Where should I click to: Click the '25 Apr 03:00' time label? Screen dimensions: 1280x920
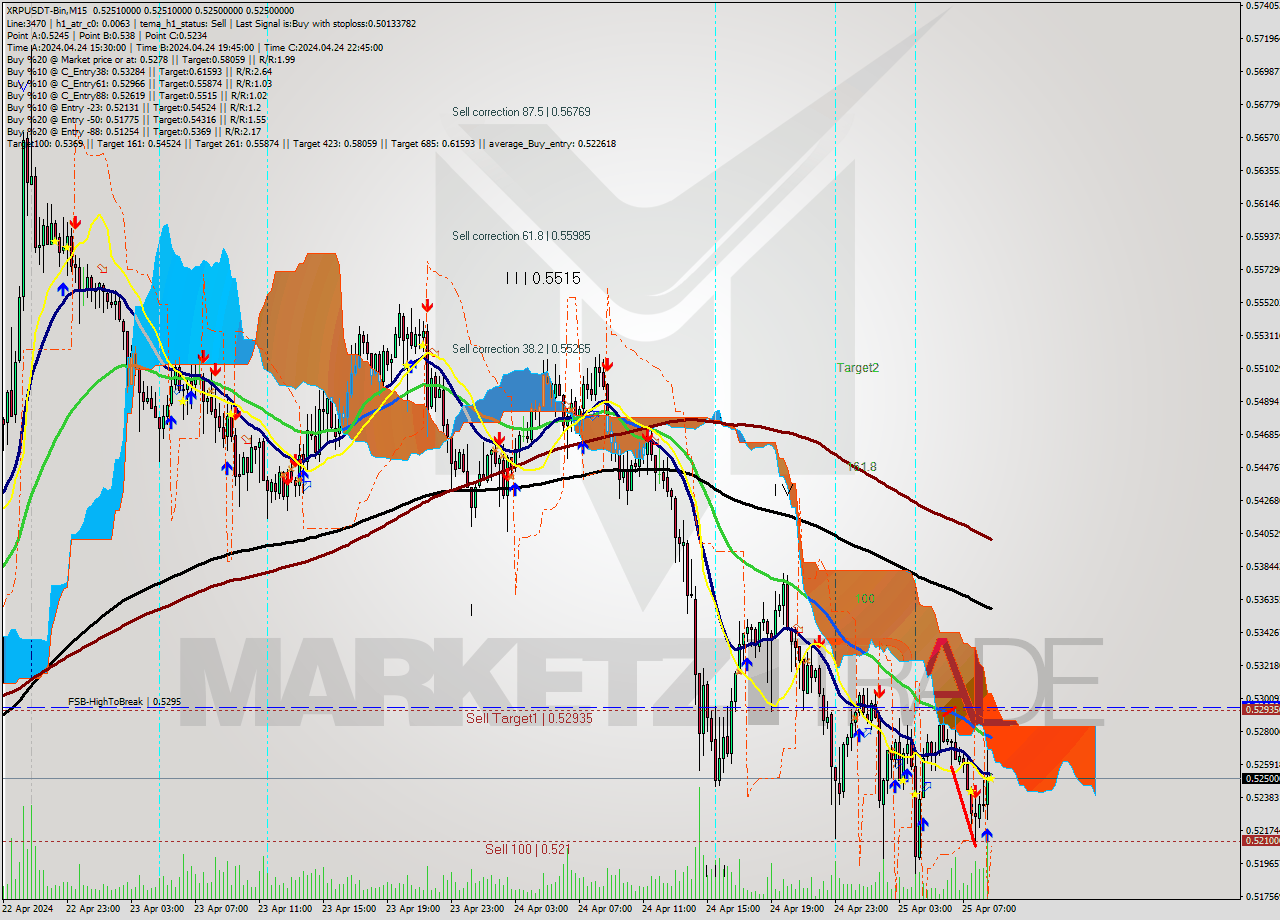click(x=926, y=910)
